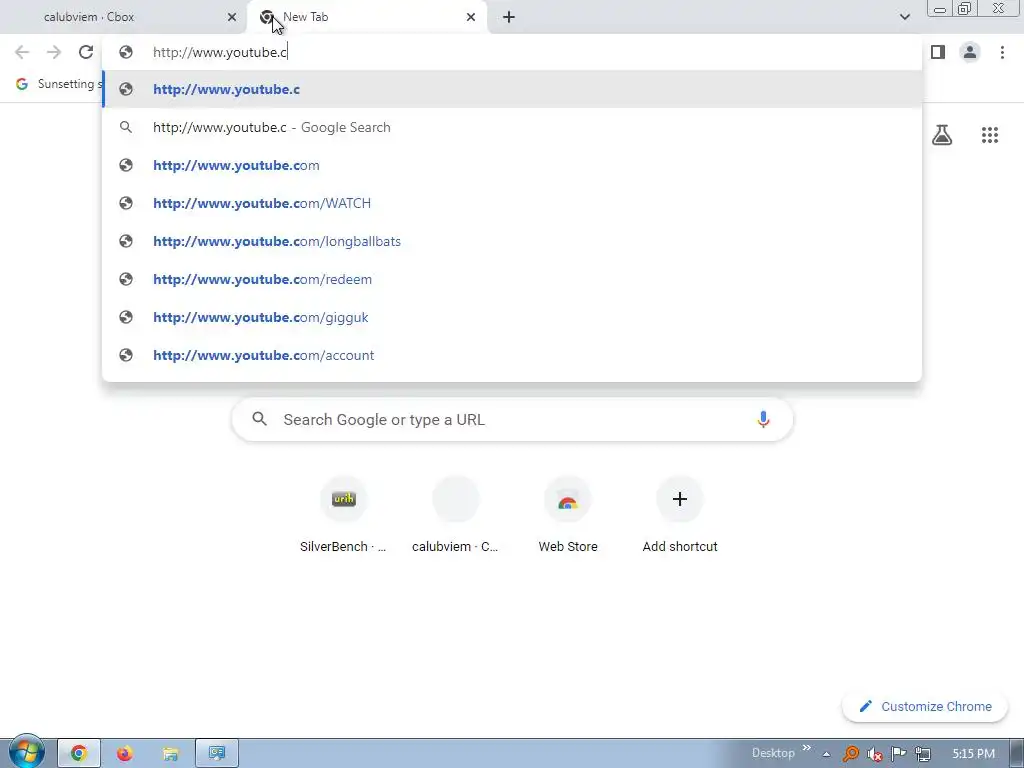Expand the Desktop toolbar chevron
This screenshot has width=1024, height=768.
click(807, 748)
